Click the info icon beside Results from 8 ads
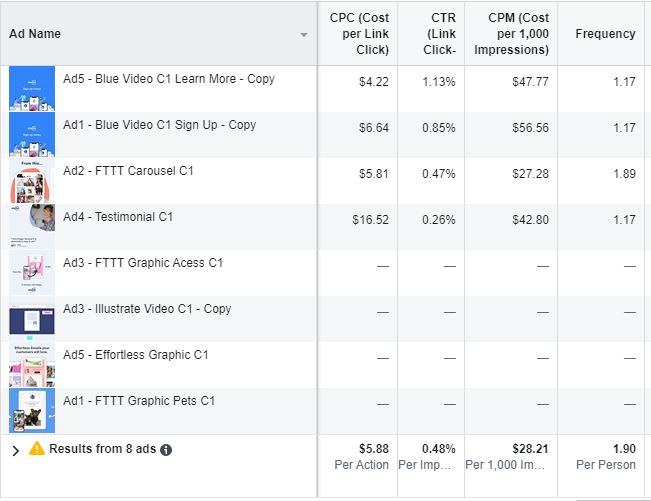 [x=166, y=450]
